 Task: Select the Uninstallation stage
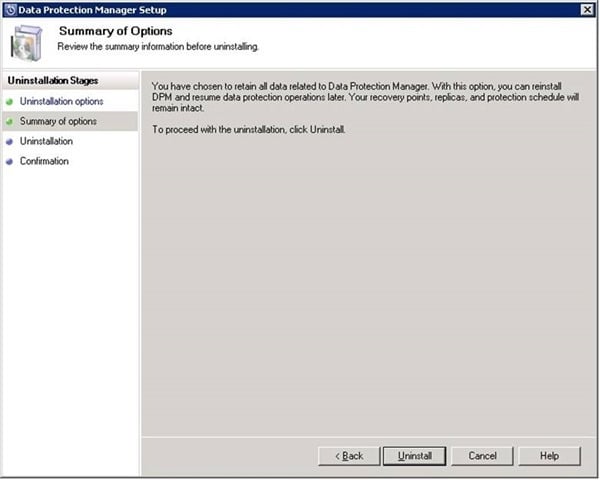(x=46, y=141)
